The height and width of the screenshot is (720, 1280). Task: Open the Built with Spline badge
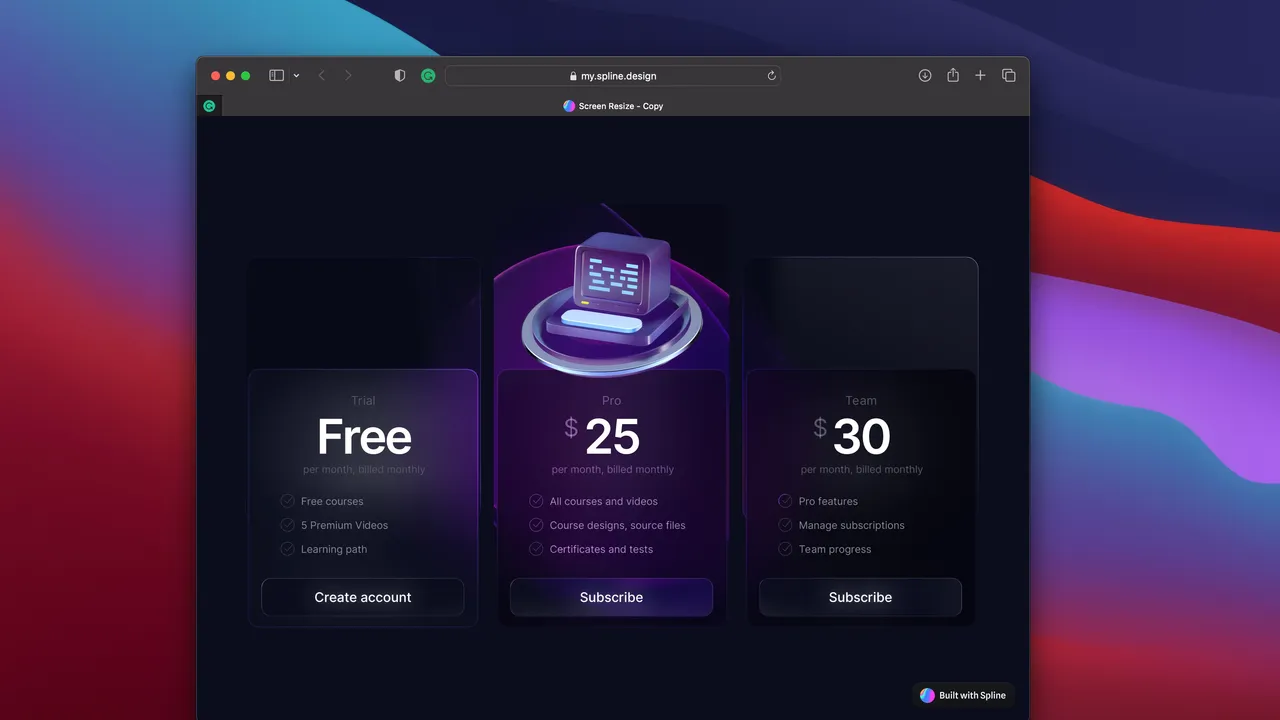(963, 695)
